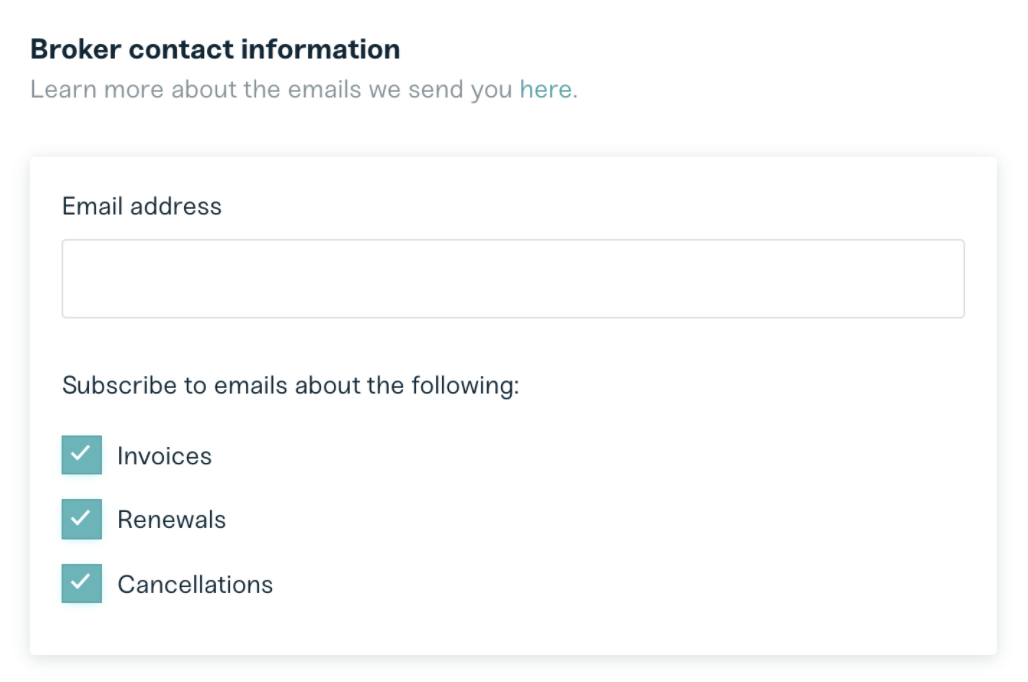Uncheck the Renewals checkbox
Viewport: 1028px width, 682px height.
pyautogui.click(x=82, y=519)
